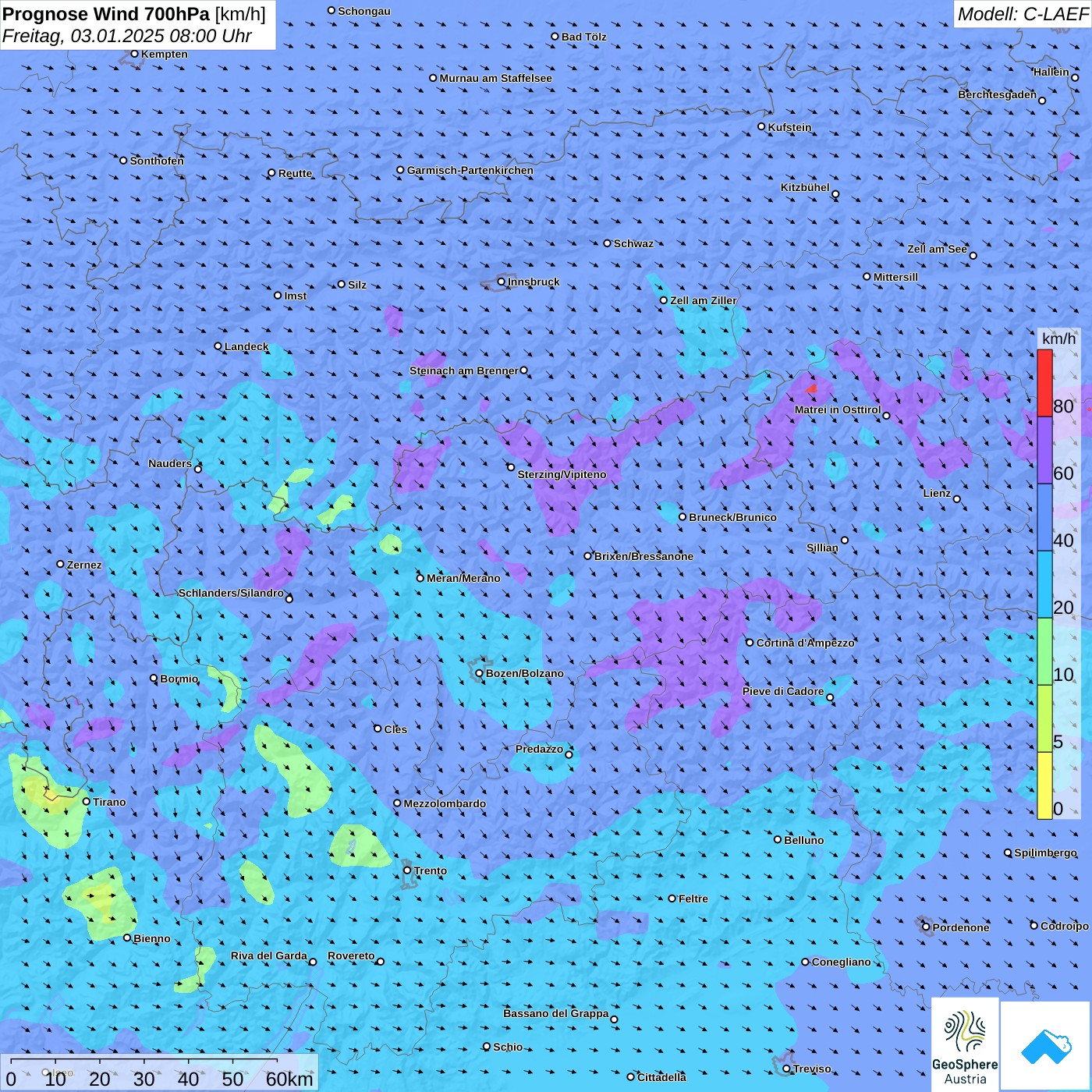Click the 'km/h' legend heading
This screenshot has height=1092, width=1092.
[1058, 339]
